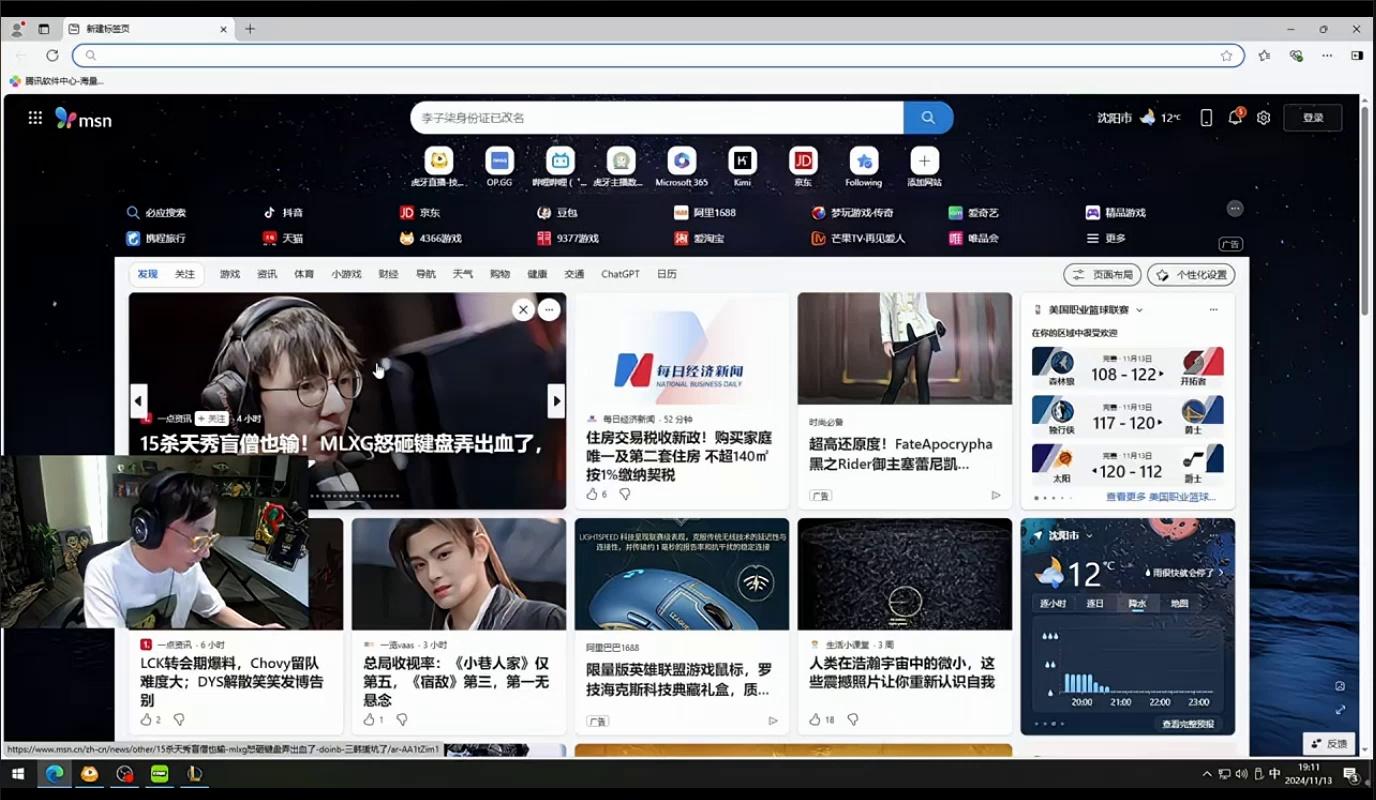Click the 反馈 feedback button

1329,744
